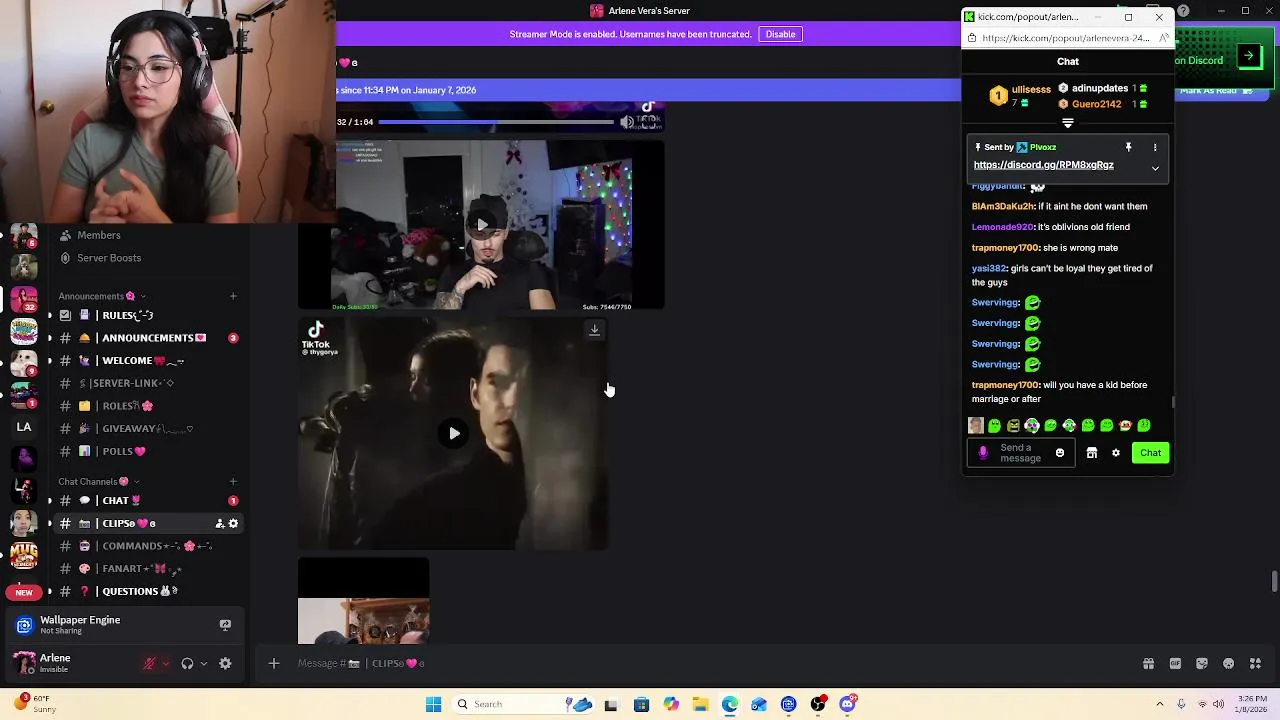Screen dimensions: 1280x720
Task: Open the pinned discord.gg link
Action: [1043, 165]
